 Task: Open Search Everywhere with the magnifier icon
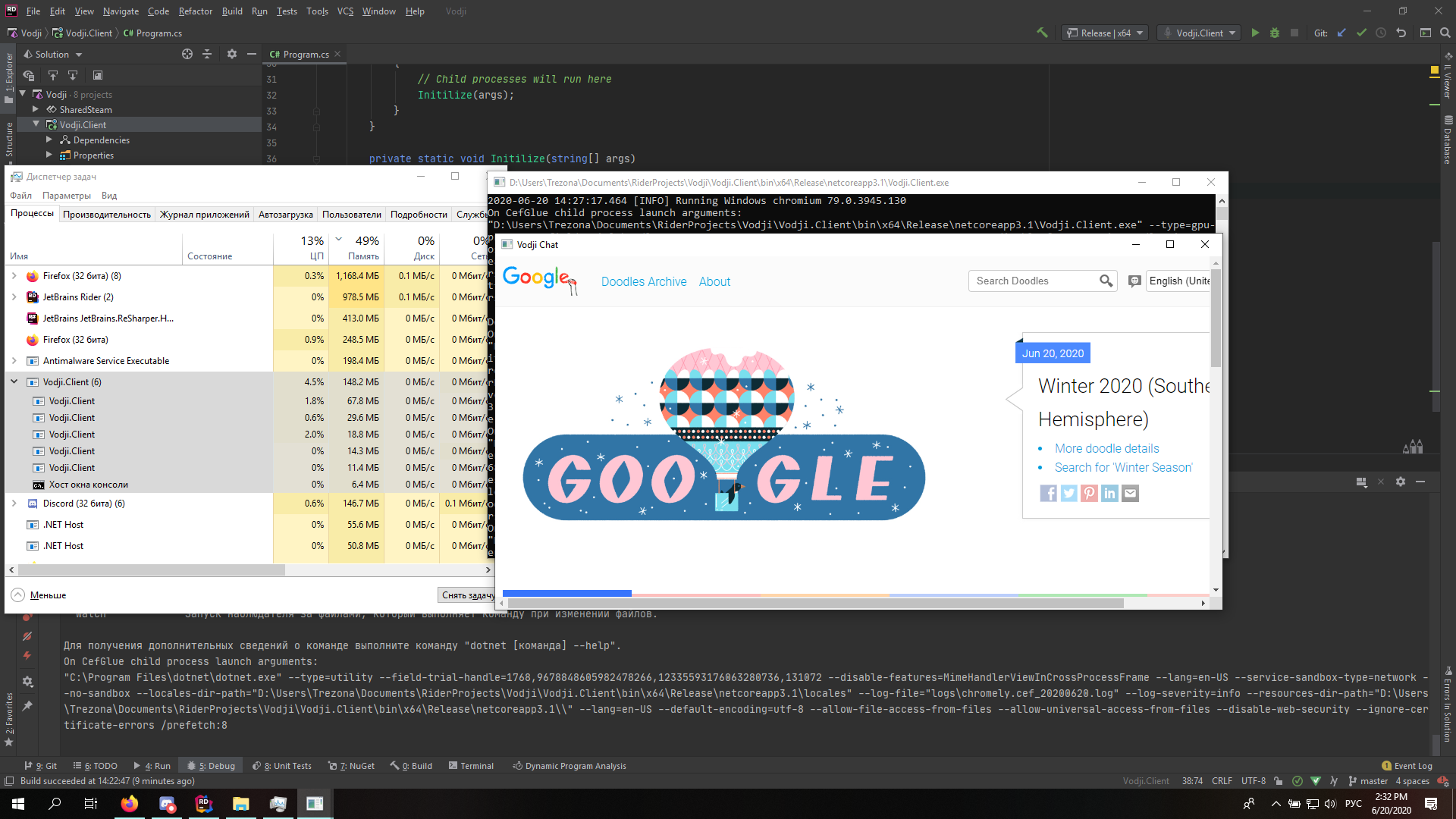1445,33
